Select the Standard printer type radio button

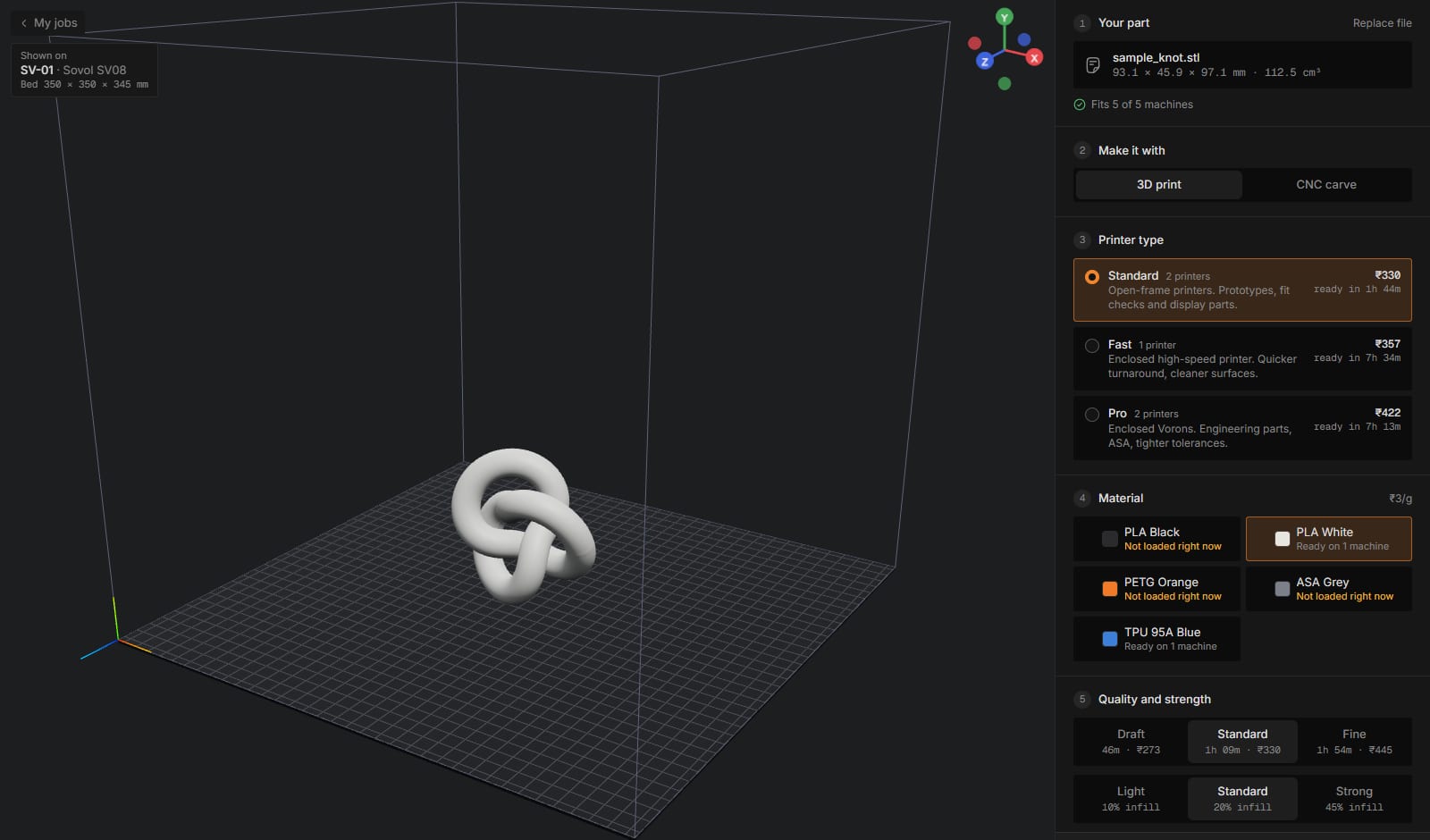[1092, 277]
